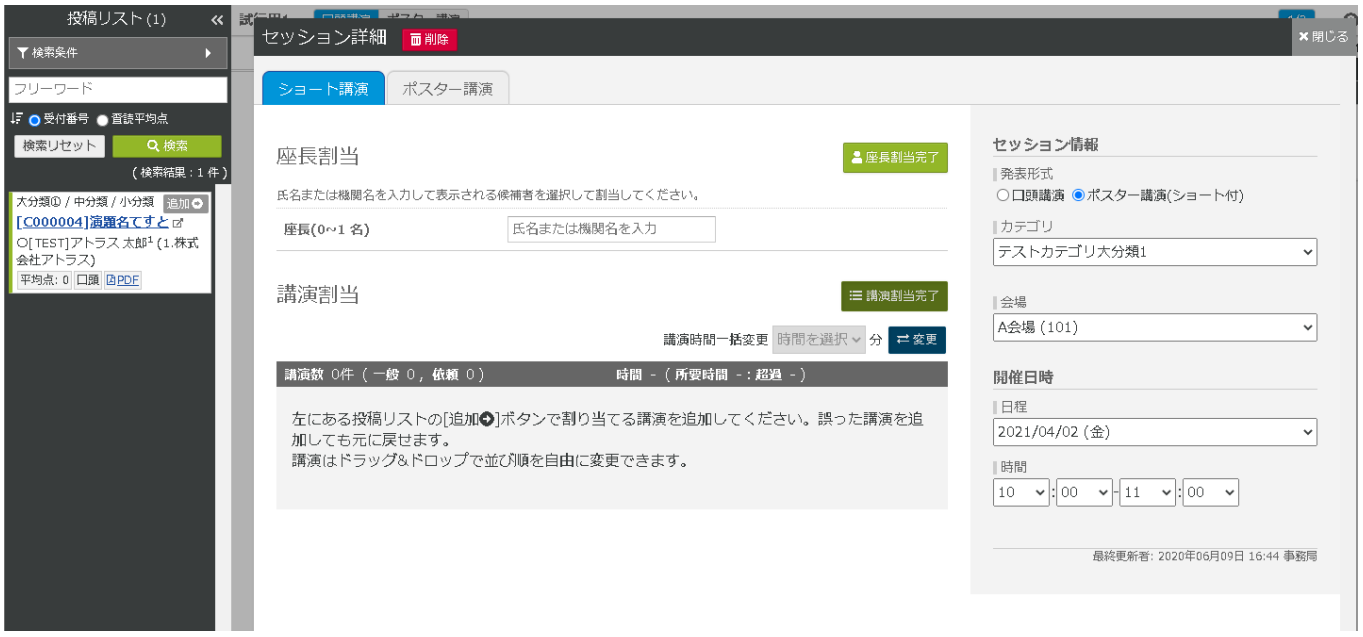
Task: Click the magnifier icon on the green 検索 button
Action: pos(152,145)
